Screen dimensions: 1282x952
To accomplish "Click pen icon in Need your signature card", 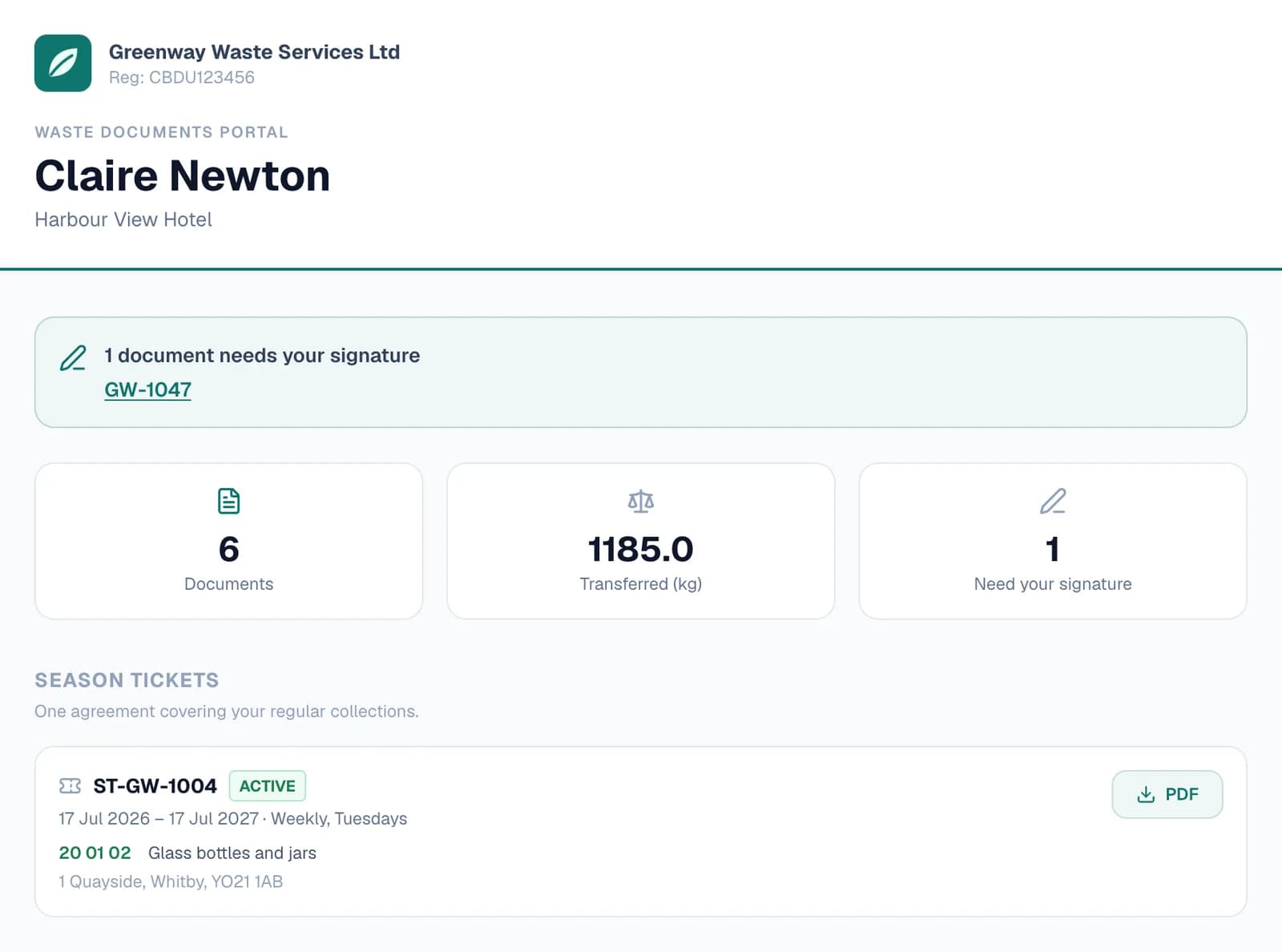I will pyautogui.click(x=1053, y=501).
